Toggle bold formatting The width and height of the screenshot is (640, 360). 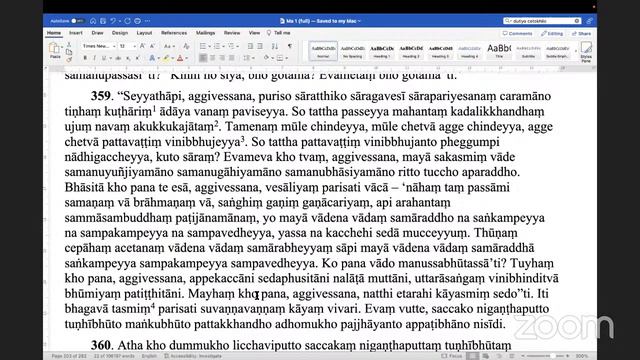[85, 58]
